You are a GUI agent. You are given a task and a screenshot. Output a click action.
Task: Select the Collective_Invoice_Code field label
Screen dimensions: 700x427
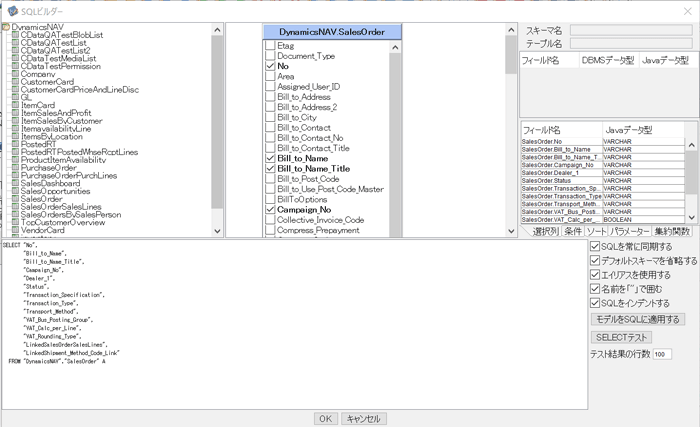point(320,220)
